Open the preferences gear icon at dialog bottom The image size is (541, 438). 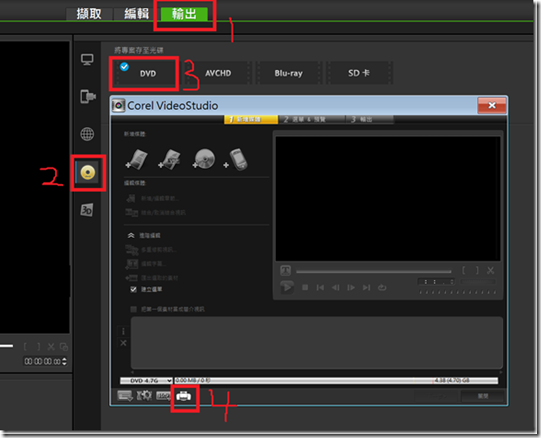click(x=144, y=396)
